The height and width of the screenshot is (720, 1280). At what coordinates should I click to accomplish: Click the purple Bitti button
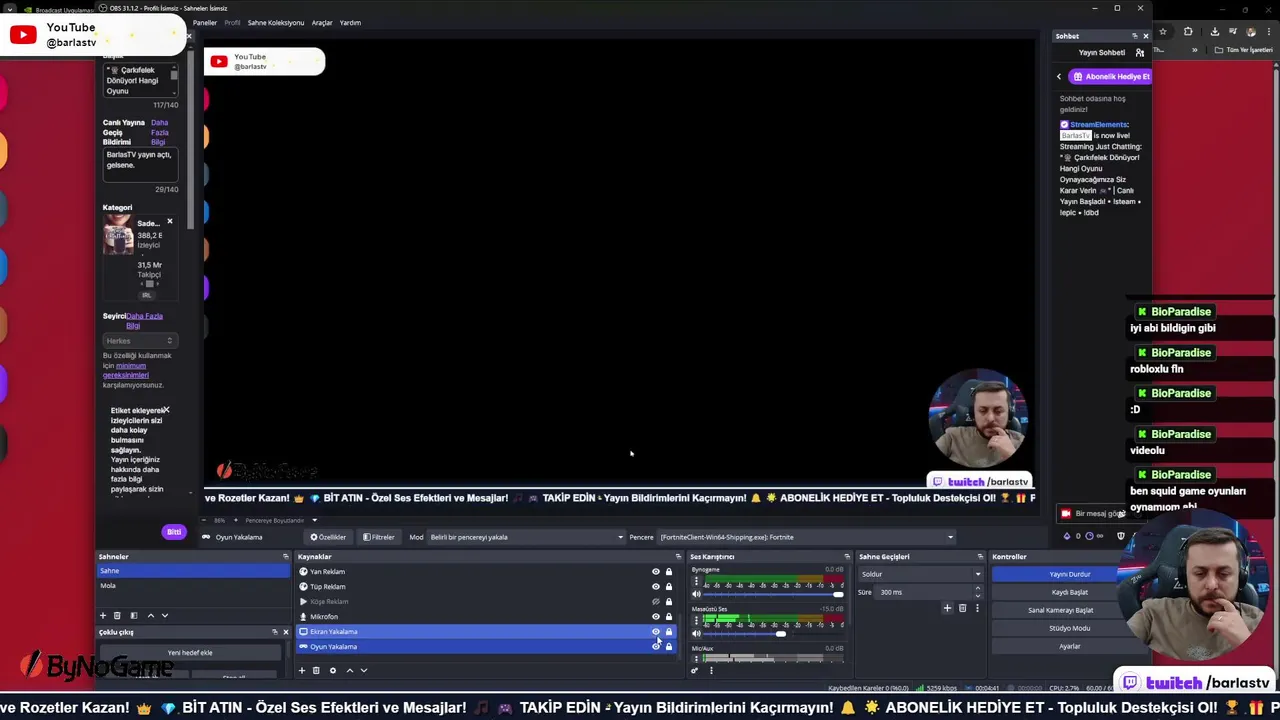pos(174,532)
